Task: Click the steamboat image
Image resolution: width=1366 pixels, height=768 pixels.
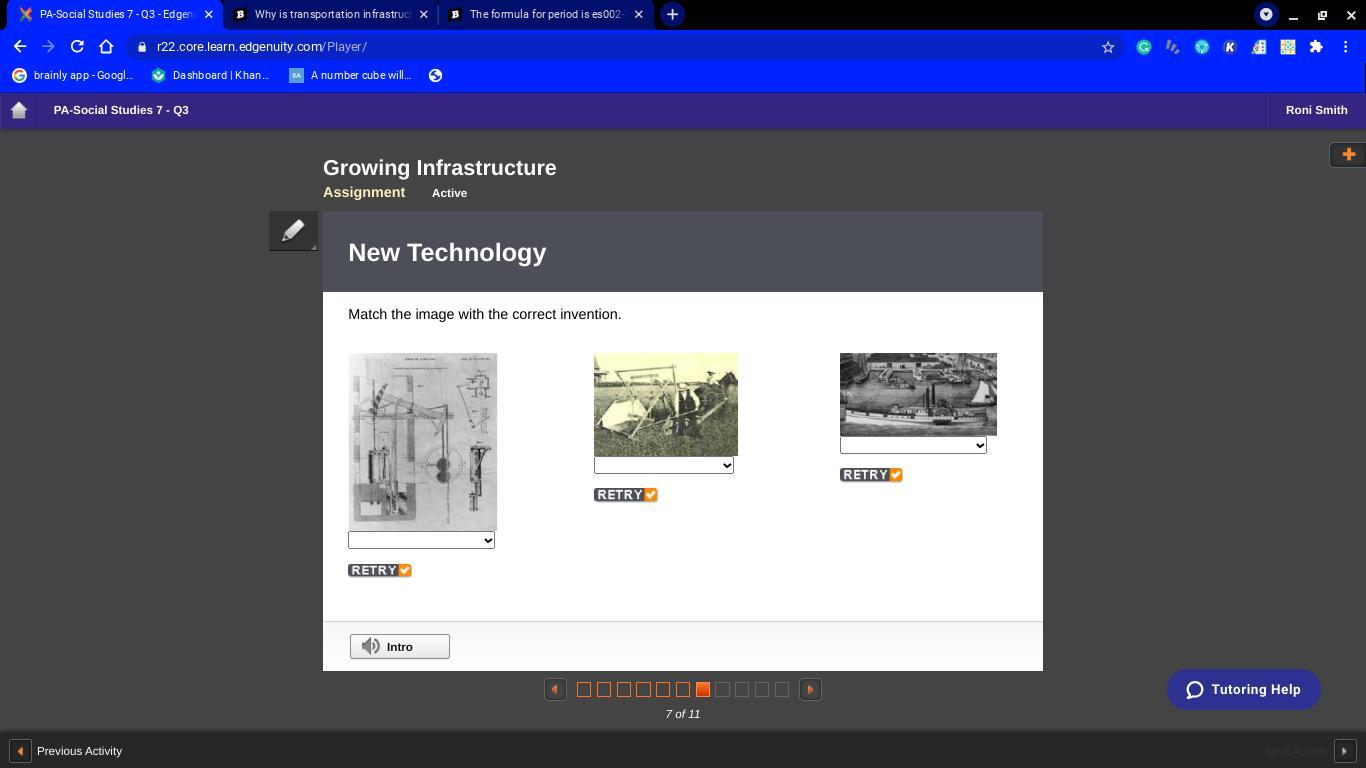Action: 918,394
